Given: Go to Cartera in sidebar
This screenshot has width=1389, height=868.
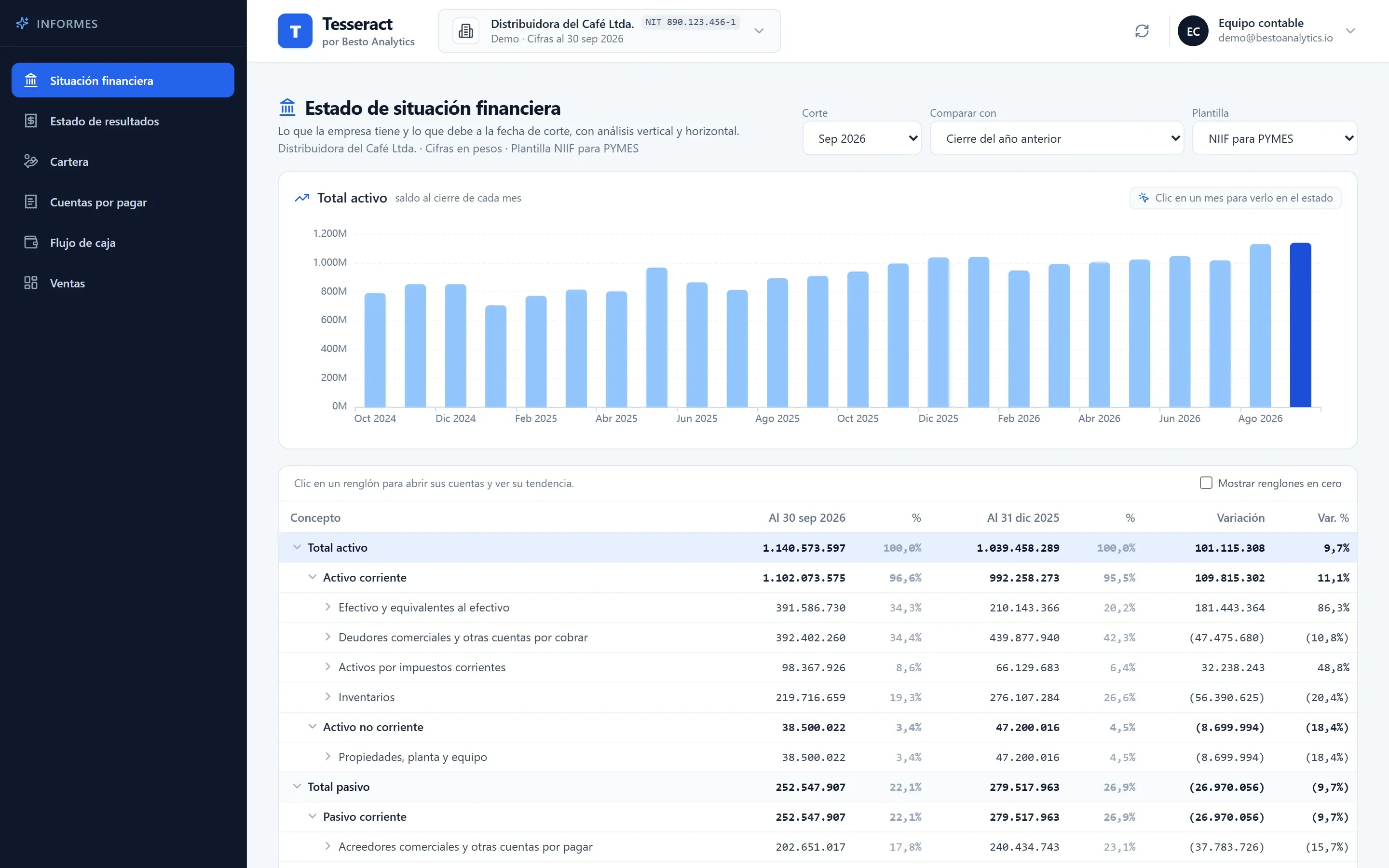Looking at the screenshot, I should [x=123, y=162].
